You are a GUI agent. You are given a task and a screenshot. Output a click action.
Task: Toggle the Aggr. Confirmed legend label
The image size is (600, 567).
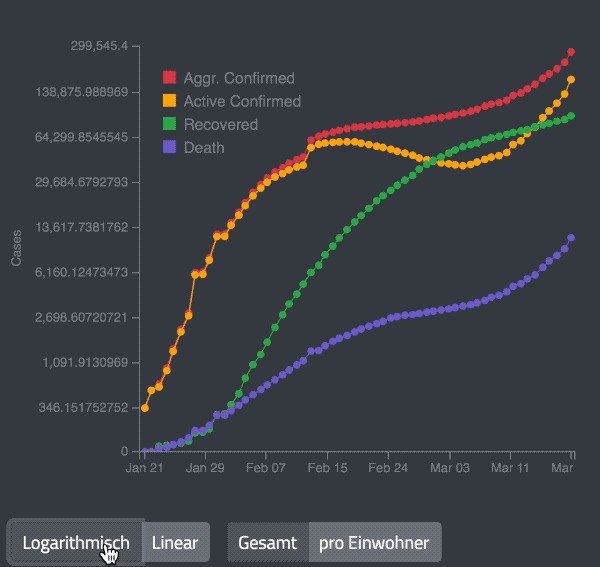click(239, 78)
